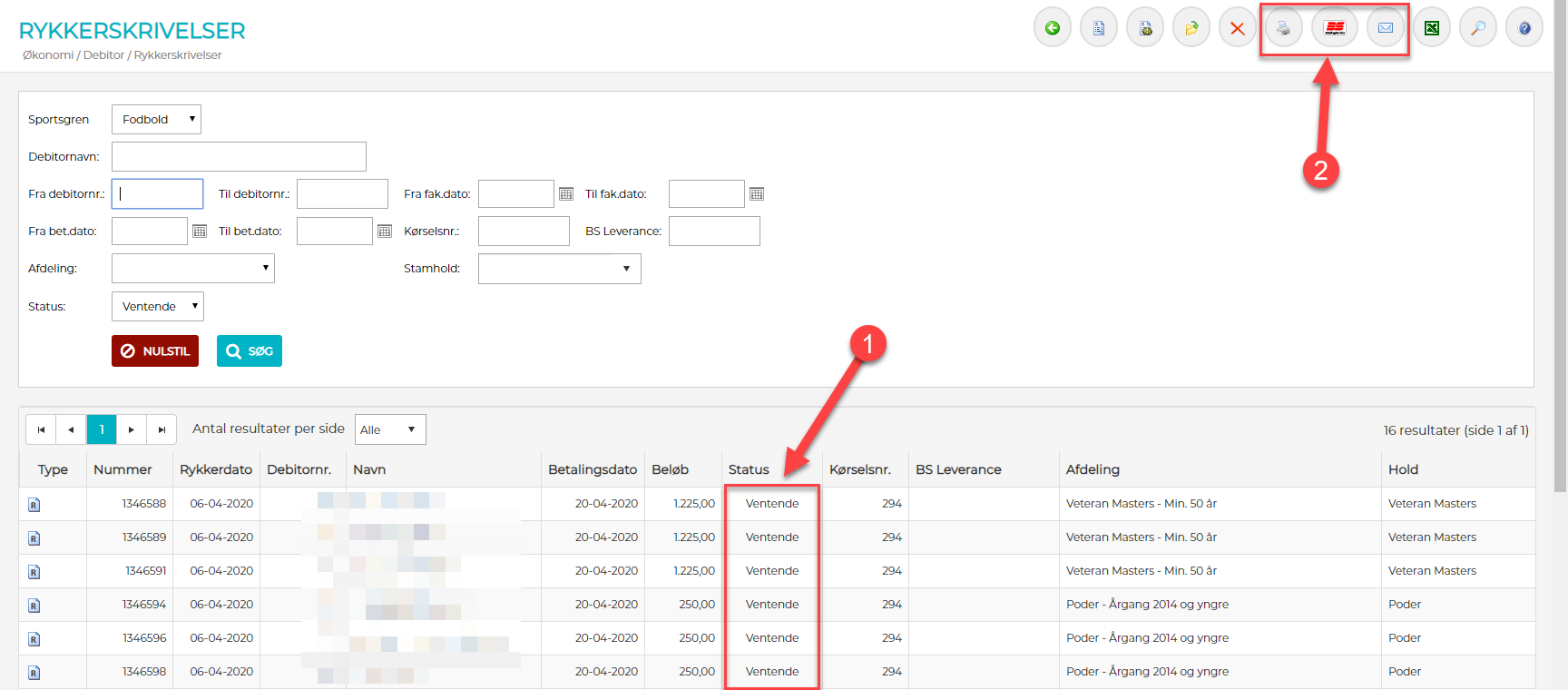The image size is (1568, 690).
Task: Export to Excel via green icon
Action: pos(1432,28)
